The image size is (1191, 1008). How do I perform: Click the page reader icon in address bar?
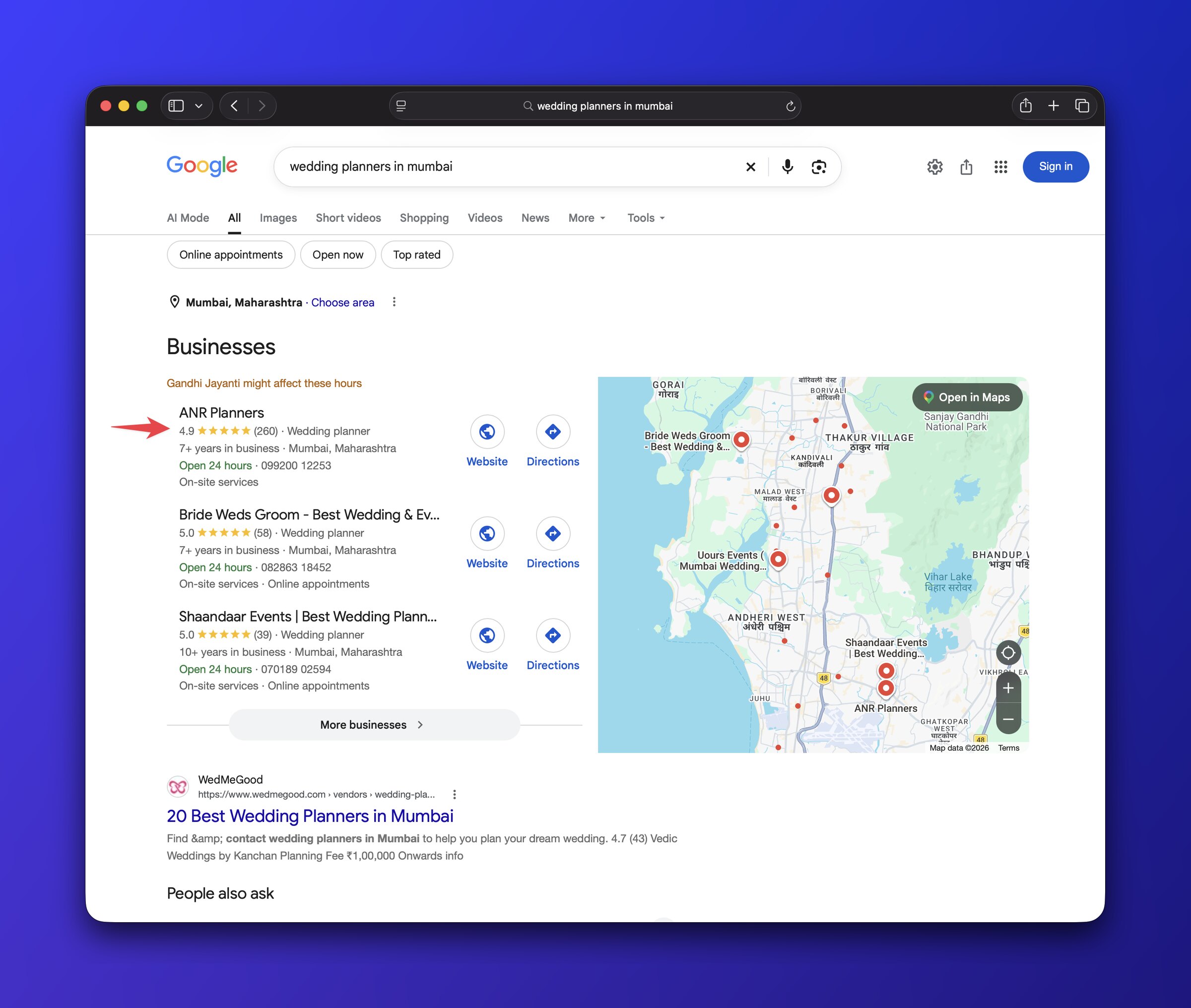(401, 106)
